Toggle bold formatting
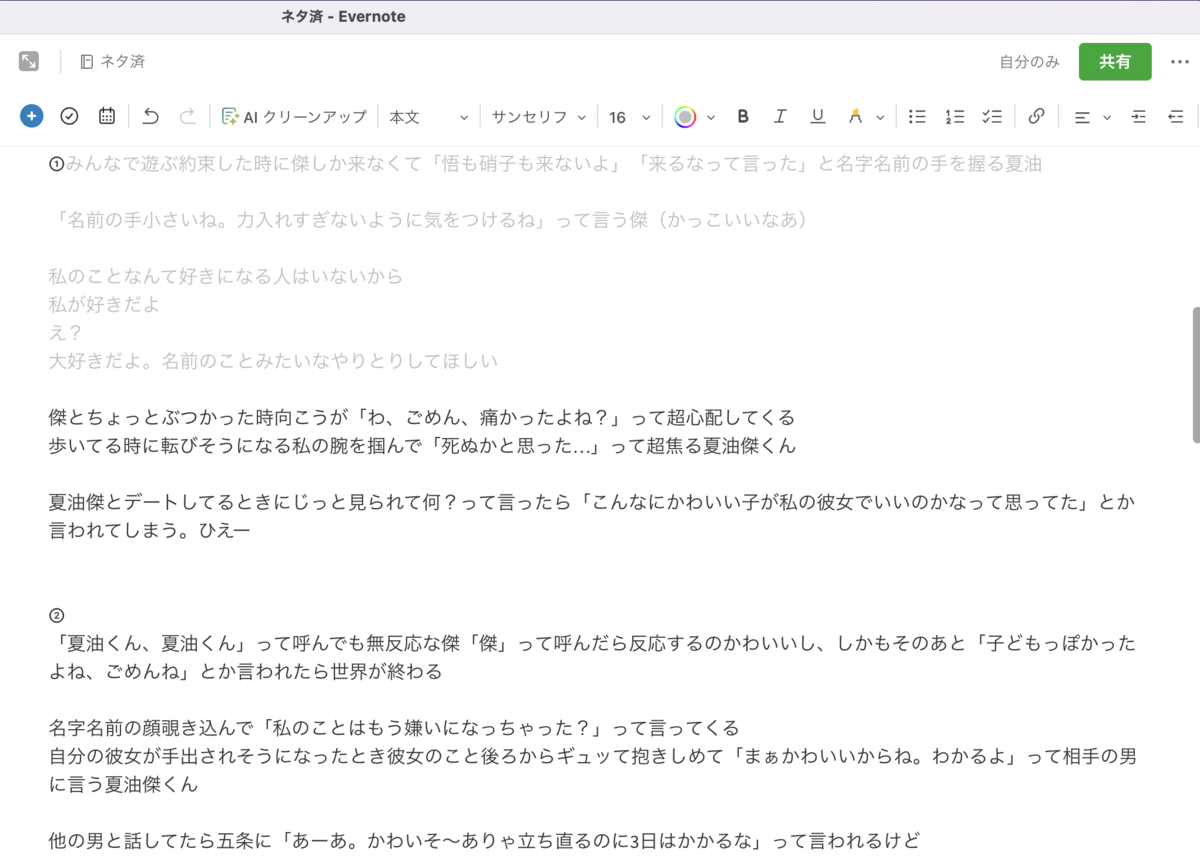 point(743,116)
